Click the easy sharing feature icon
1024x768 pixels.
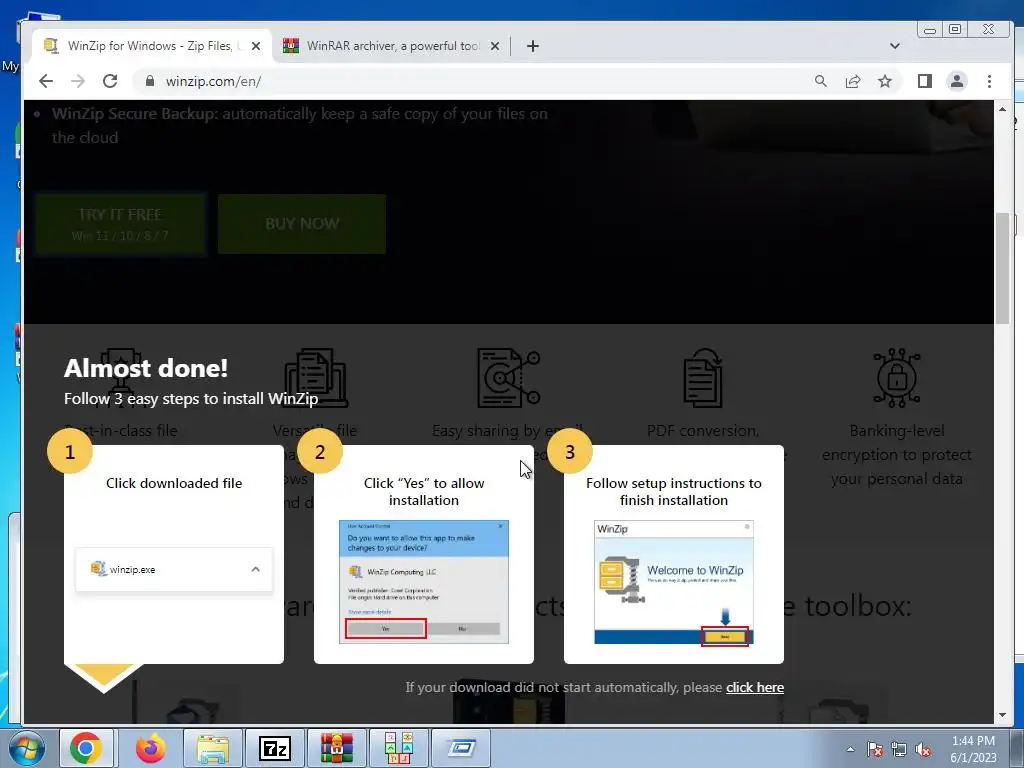tap(509, 377)
